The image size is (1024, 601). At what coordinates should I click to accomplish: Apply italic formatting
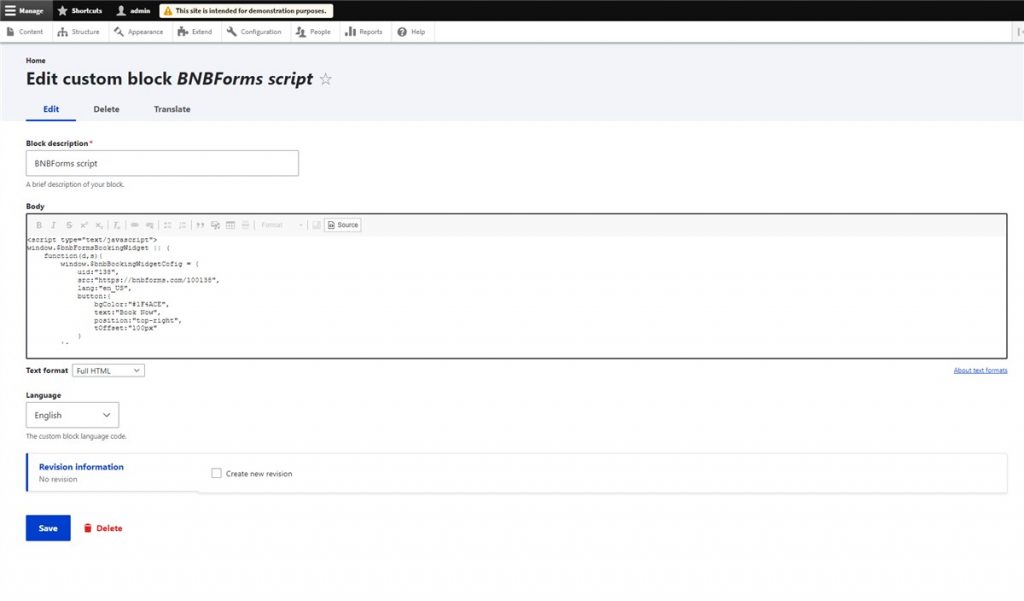tap(54, 225)
